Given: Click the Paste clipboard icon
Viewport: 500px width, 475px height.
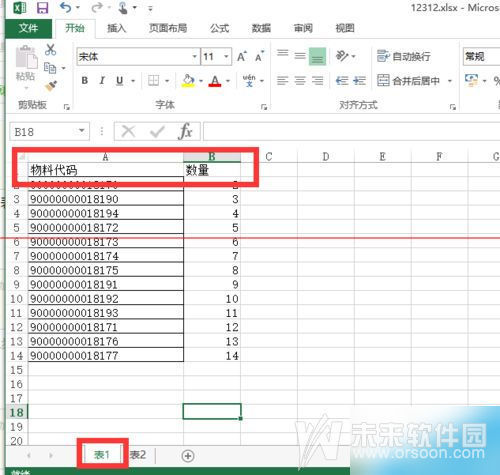Looking at the screenshot, I should pyautogui.click(x=26, y=58).
